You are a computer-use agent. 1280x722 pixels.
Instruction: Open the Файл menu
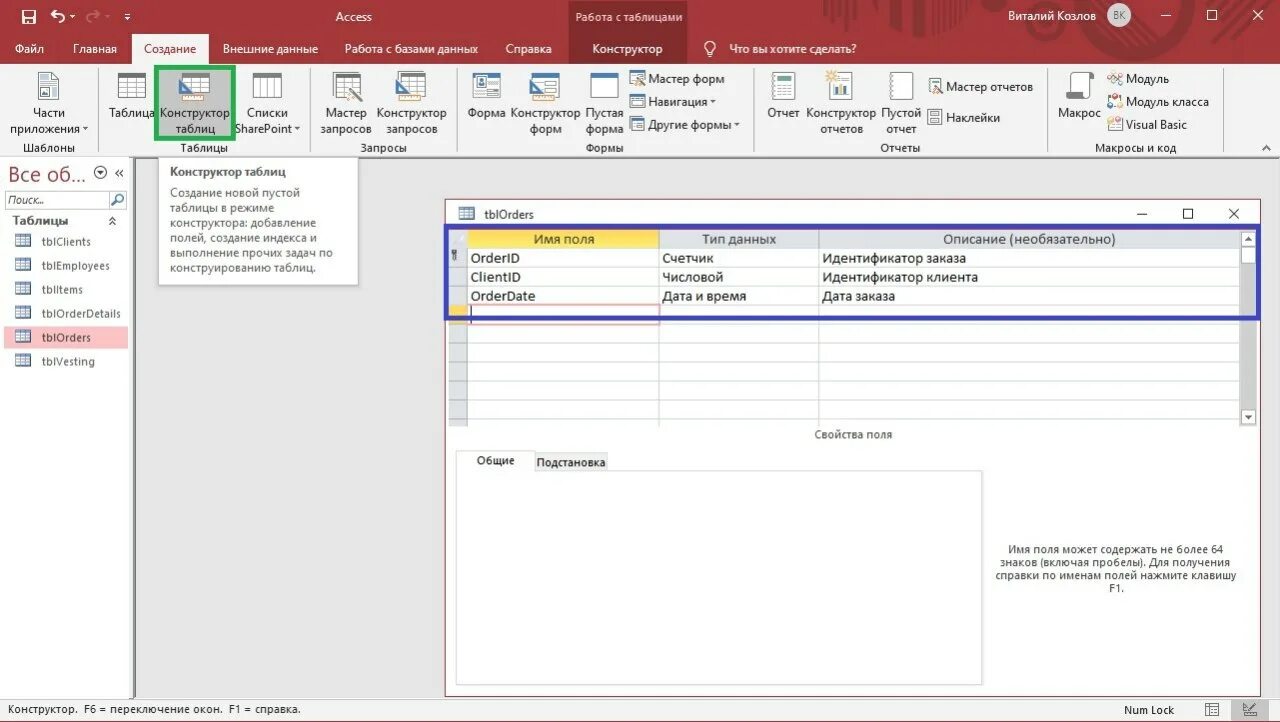pos(30,49)
